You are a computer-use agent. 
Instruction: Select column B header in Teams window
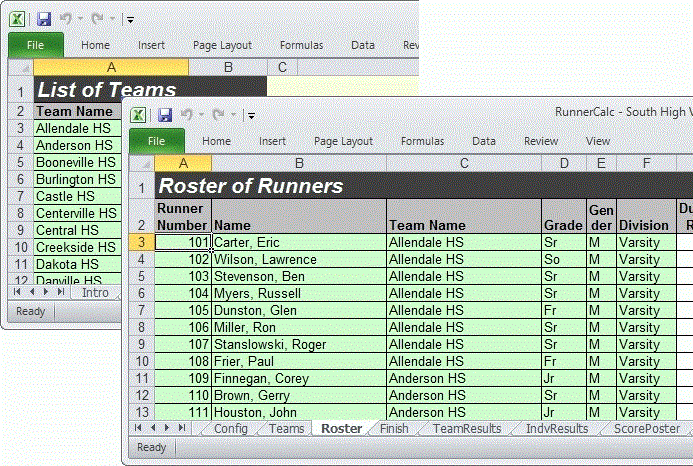228,68
